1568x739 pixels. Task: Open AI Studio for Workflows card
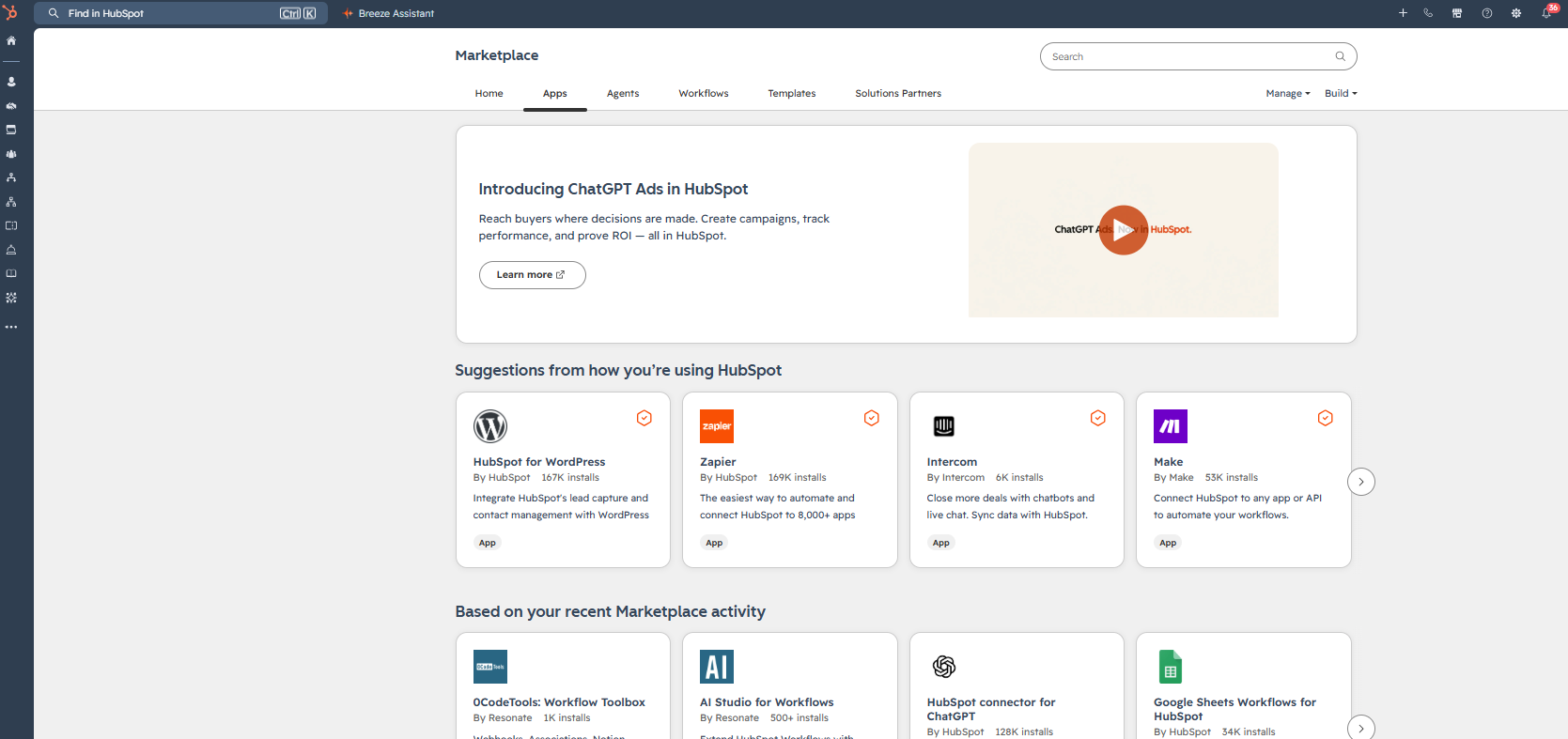pos(790,685)
